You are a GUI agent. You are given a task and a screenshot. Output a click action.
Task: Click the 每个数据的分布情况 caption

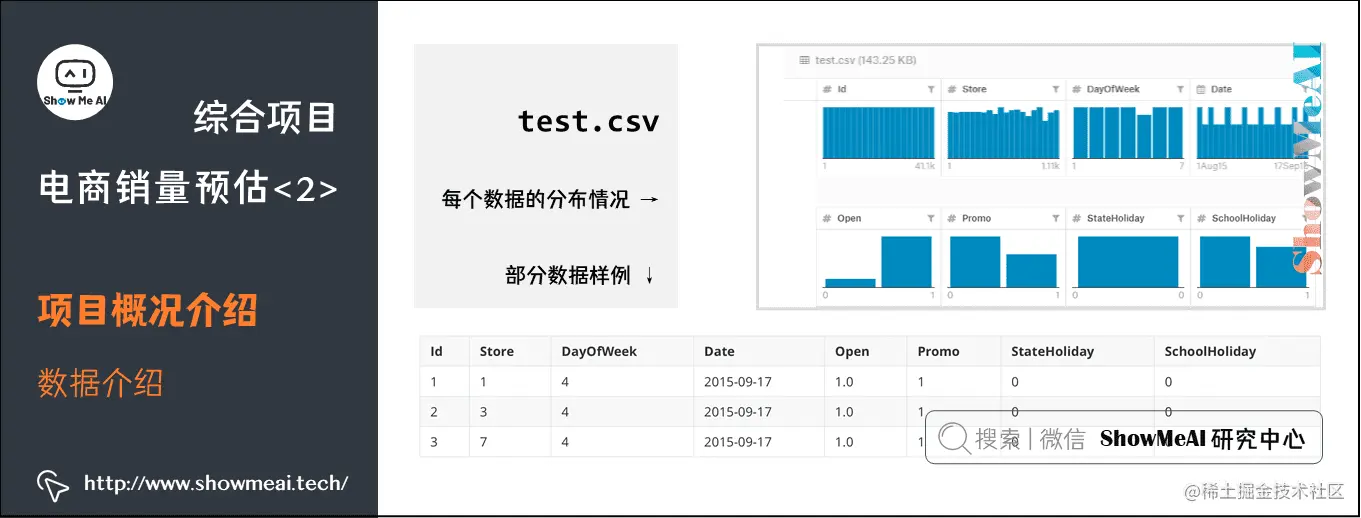tap(536, 200)
